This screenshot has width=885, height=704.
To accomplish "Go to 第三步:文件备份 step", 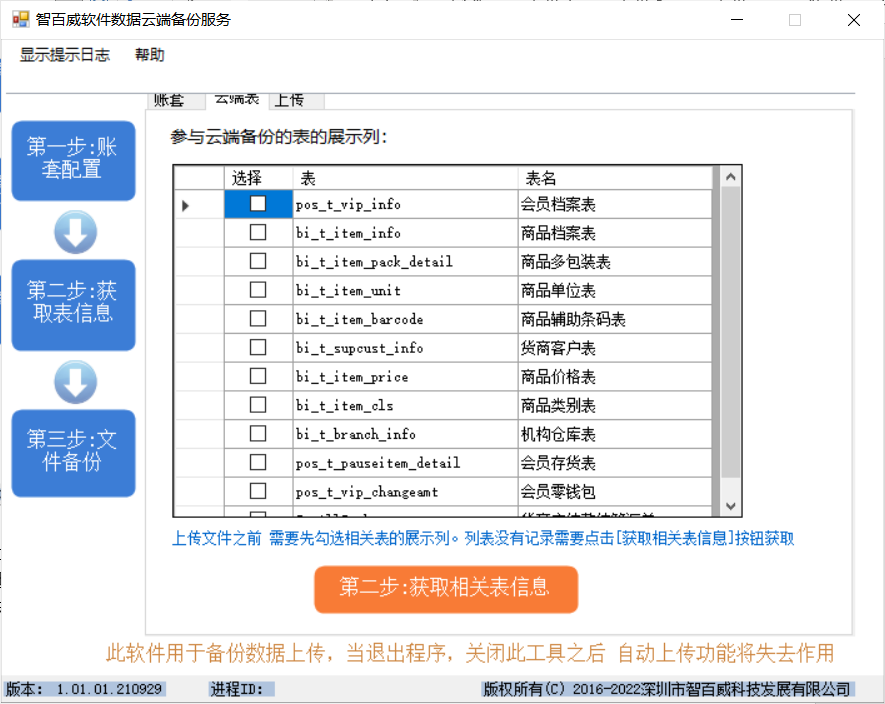I will click(x=73, y=452).
